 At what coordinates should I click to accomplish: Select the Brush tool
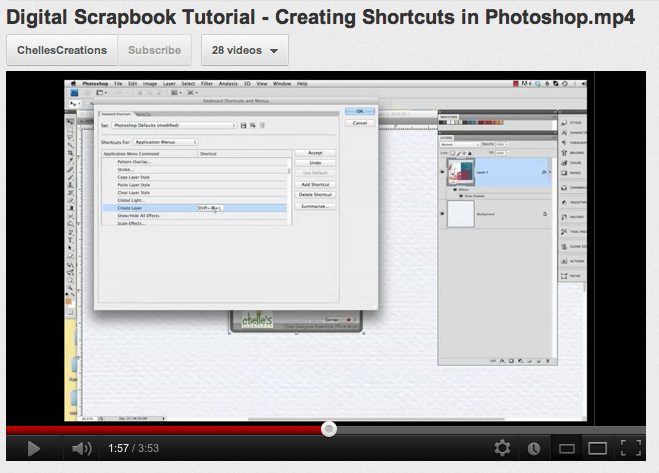pyautogui.click(x=70, y=177)
